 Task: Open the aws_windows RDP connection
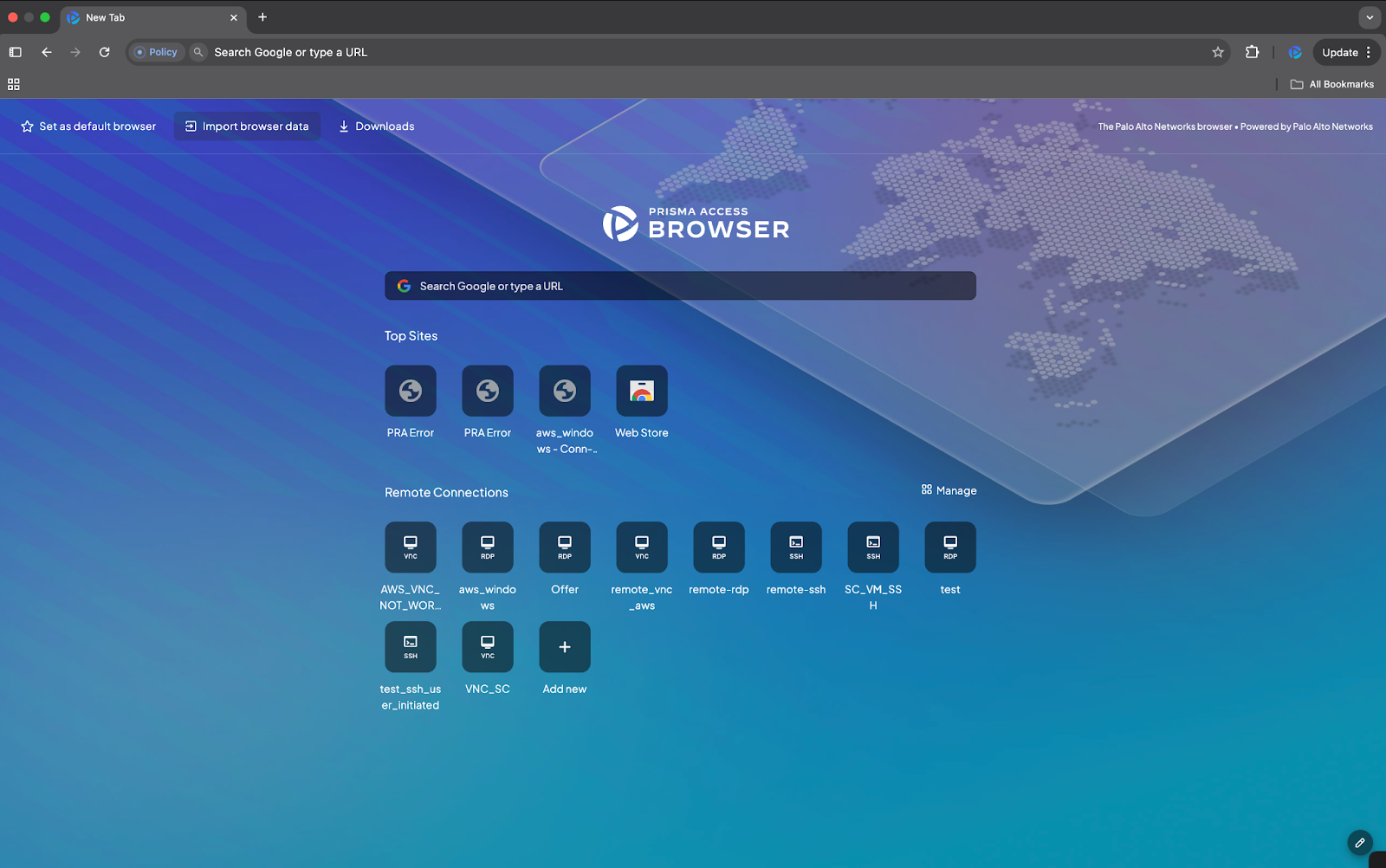click(487, 547)
